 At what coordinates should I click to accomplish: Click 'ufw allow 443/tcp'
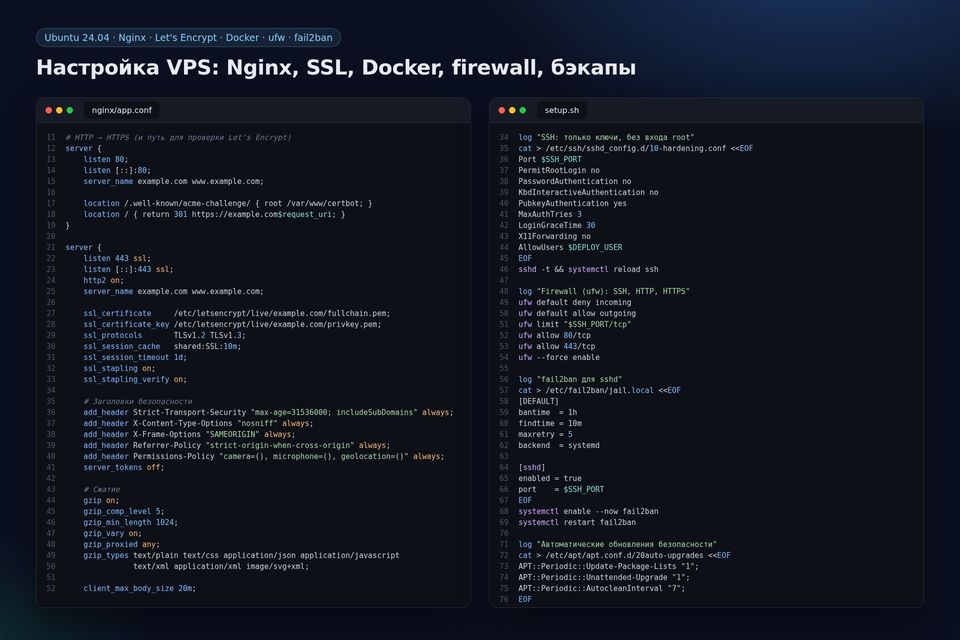557,347
